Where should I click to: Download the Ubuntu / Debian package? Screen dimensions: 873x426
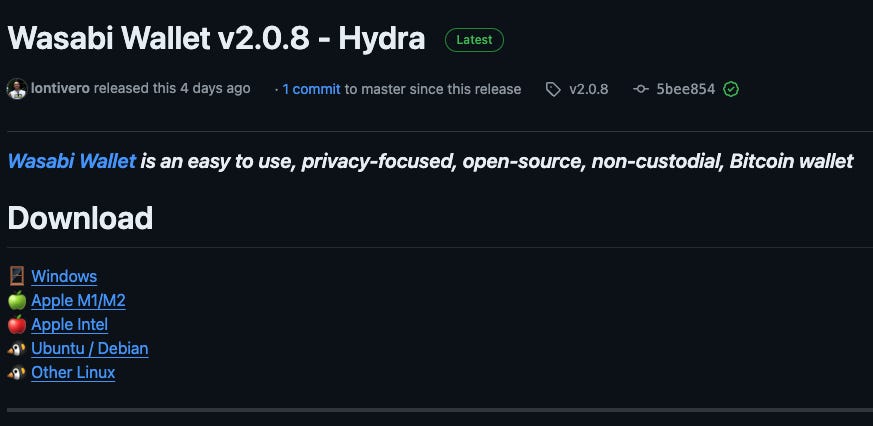[90, 349]
